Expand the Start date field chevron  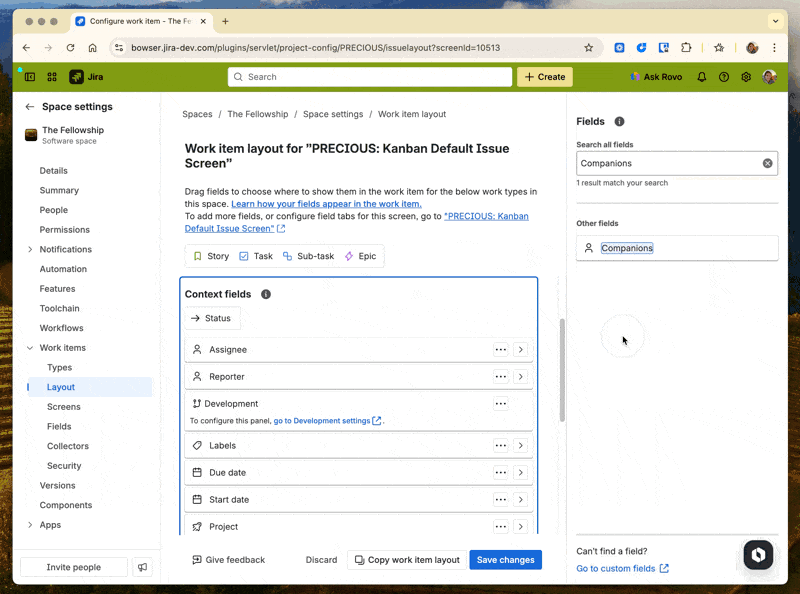point(520,500)
